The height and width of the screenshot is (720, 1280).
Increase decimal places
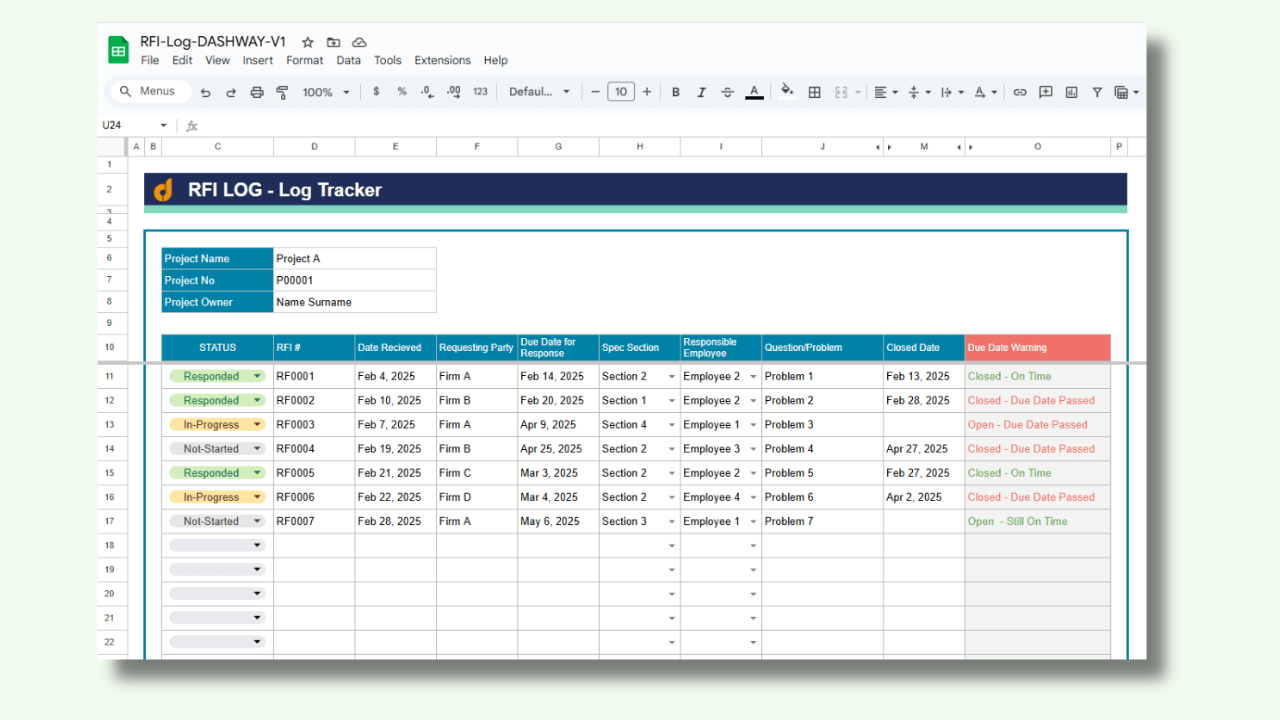(x=453, y=92)
